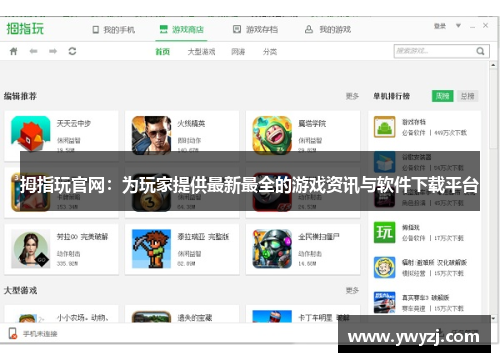Screen dimensions: 500x362
Task: Open the 劳拉GO game icon
Action: [31, 249]
